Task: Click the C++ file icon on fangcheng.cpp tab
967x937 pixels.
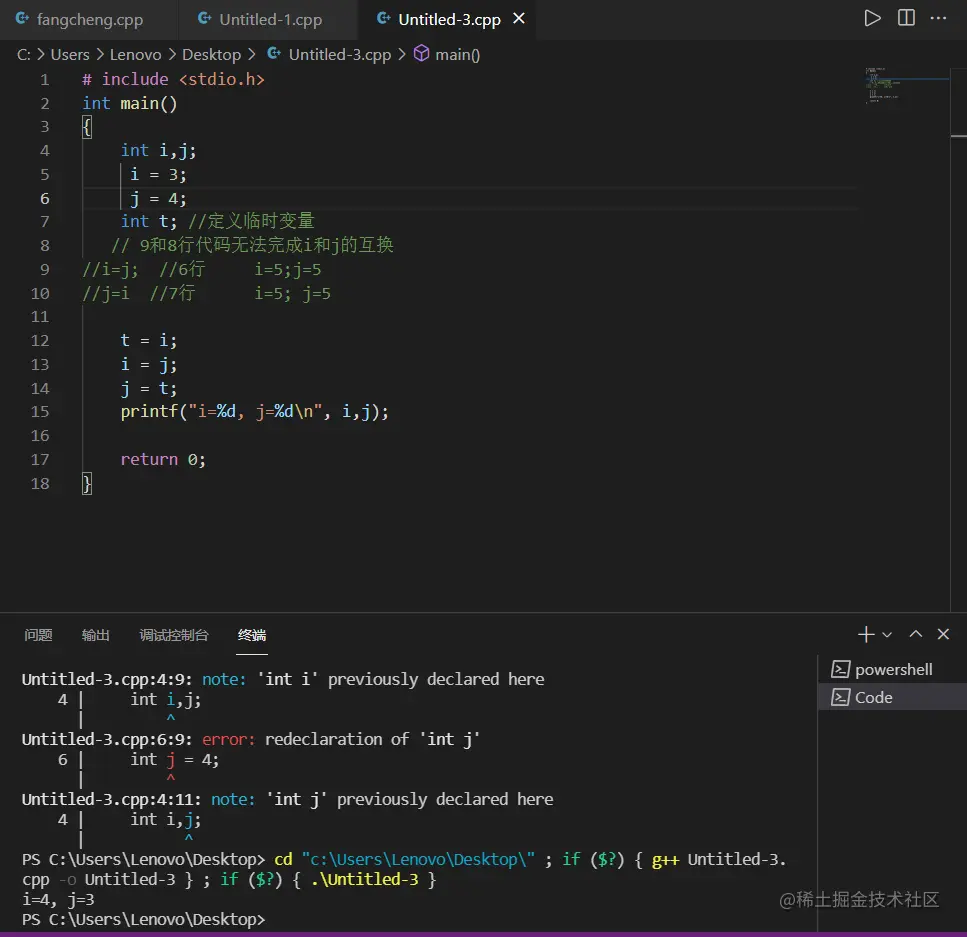Action: pyautogui.click(x=22, y=19)
